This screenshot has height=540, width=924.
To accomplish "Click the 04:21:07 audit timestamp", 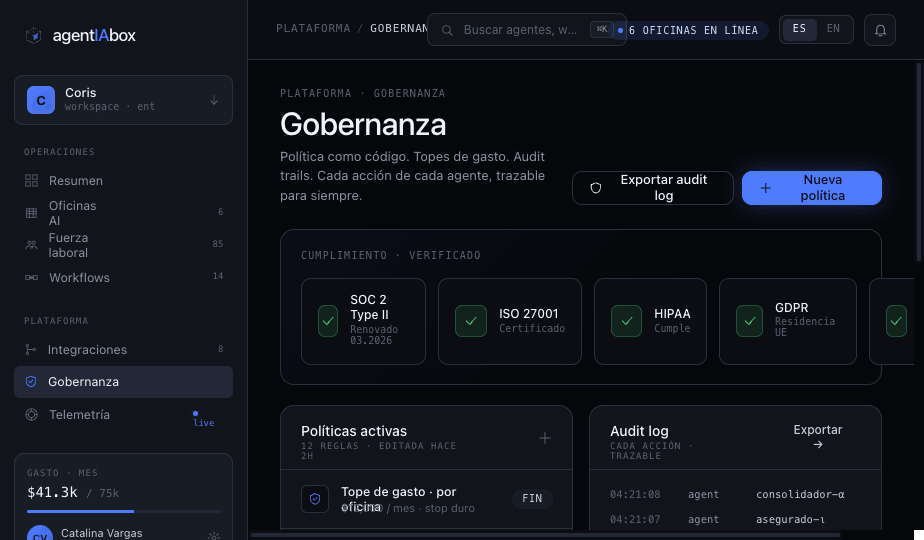I will tap(635, 519).
